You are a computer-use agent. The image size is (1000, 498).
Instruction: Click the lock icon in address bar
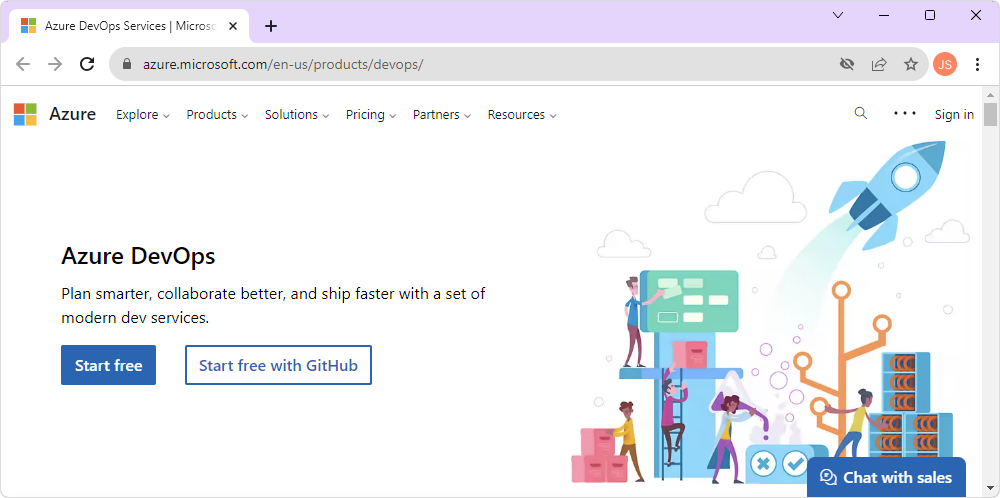tap(126, 64)
